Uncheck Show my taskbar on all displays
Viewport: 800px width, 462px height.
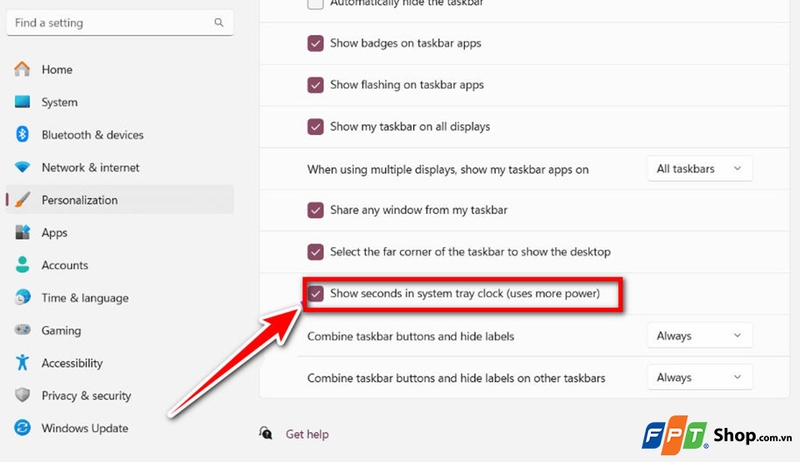click(x=315, y=126)
